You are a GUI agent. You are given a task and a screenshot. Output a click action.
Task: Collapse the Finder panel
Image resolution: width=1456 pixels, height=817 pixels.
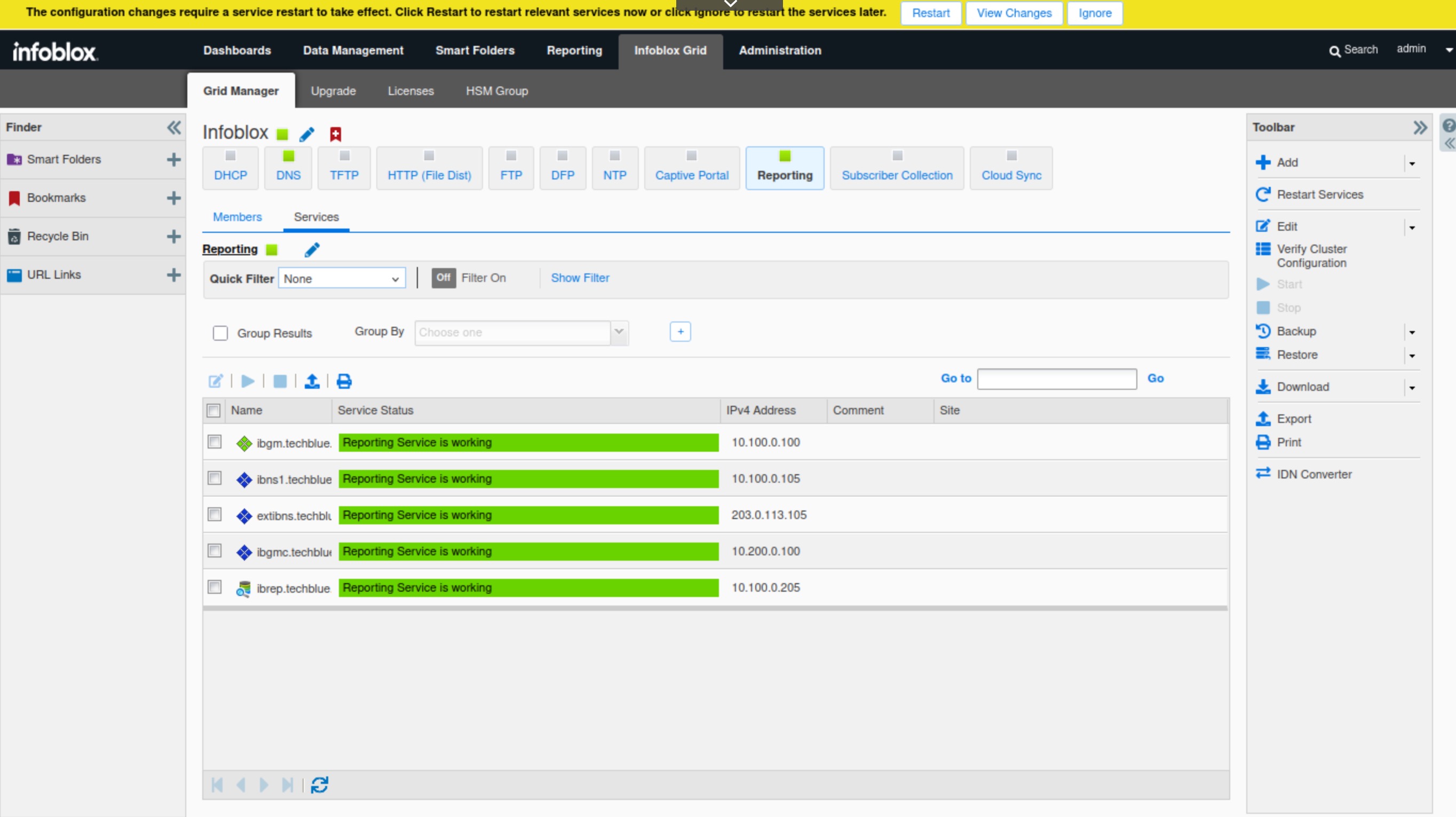(173, 127)
